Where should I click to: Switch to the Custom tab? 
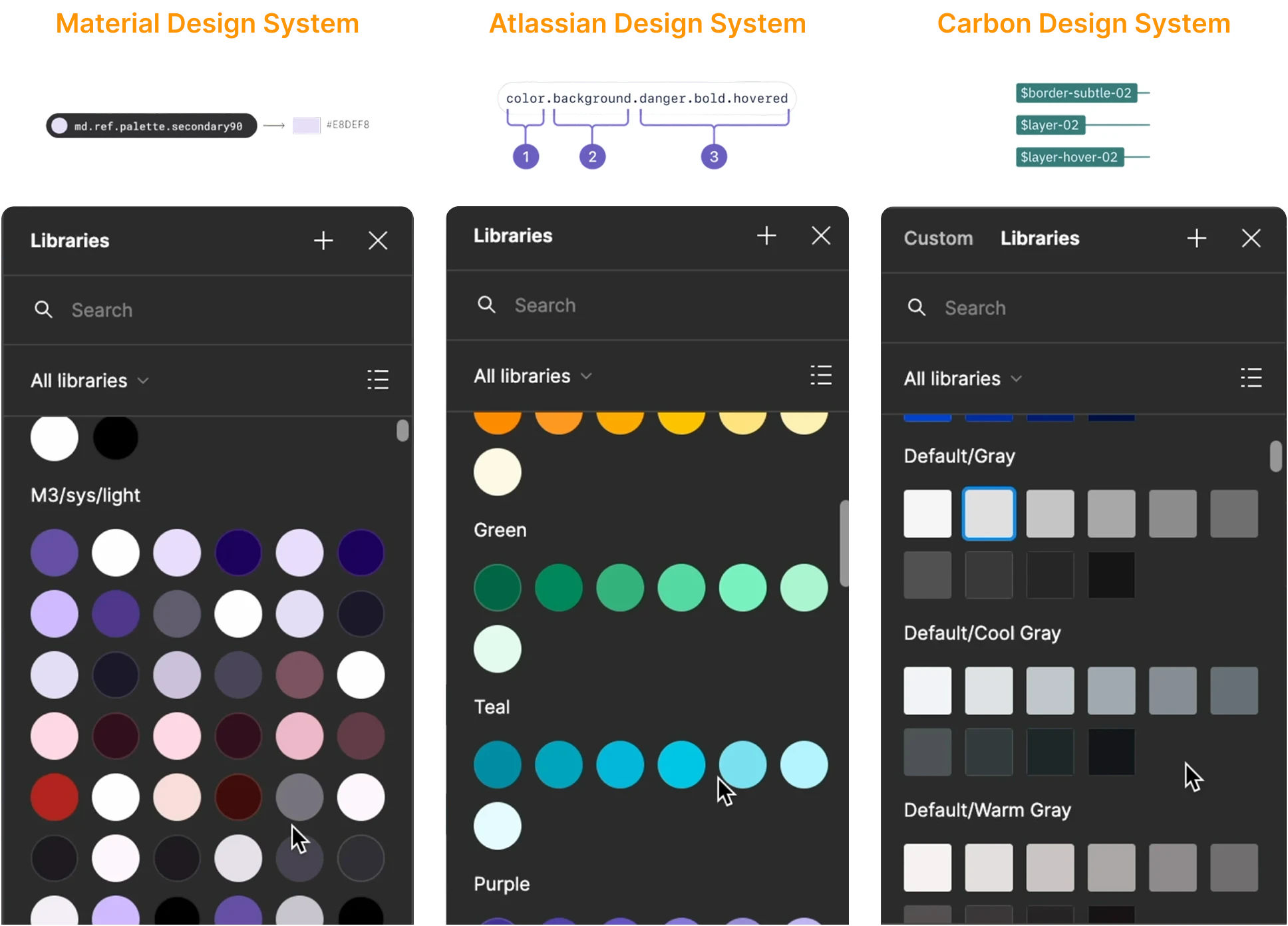click(x=938, y=238)
